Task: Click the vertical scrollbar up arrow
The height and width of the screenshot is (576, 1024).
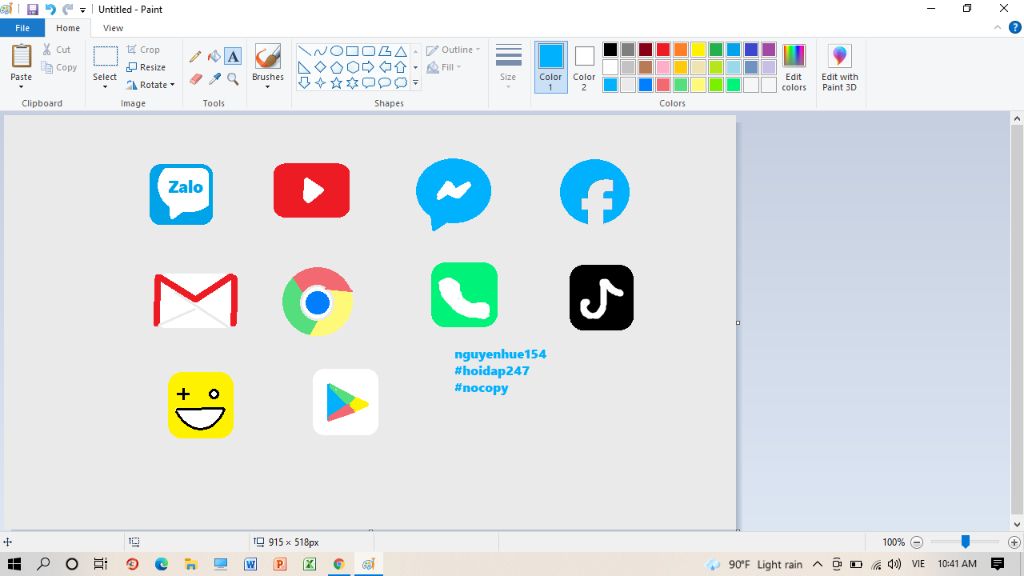Action: [1017, 119]
